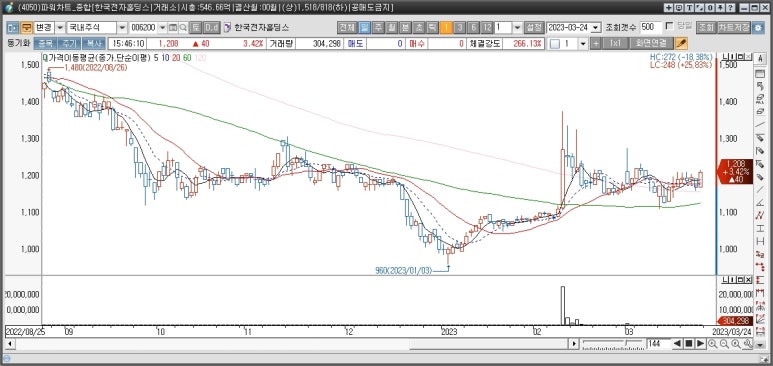Toggle the 당일 checkbox
This screenshot has width=773, height=366.
[x=669, y=26]
